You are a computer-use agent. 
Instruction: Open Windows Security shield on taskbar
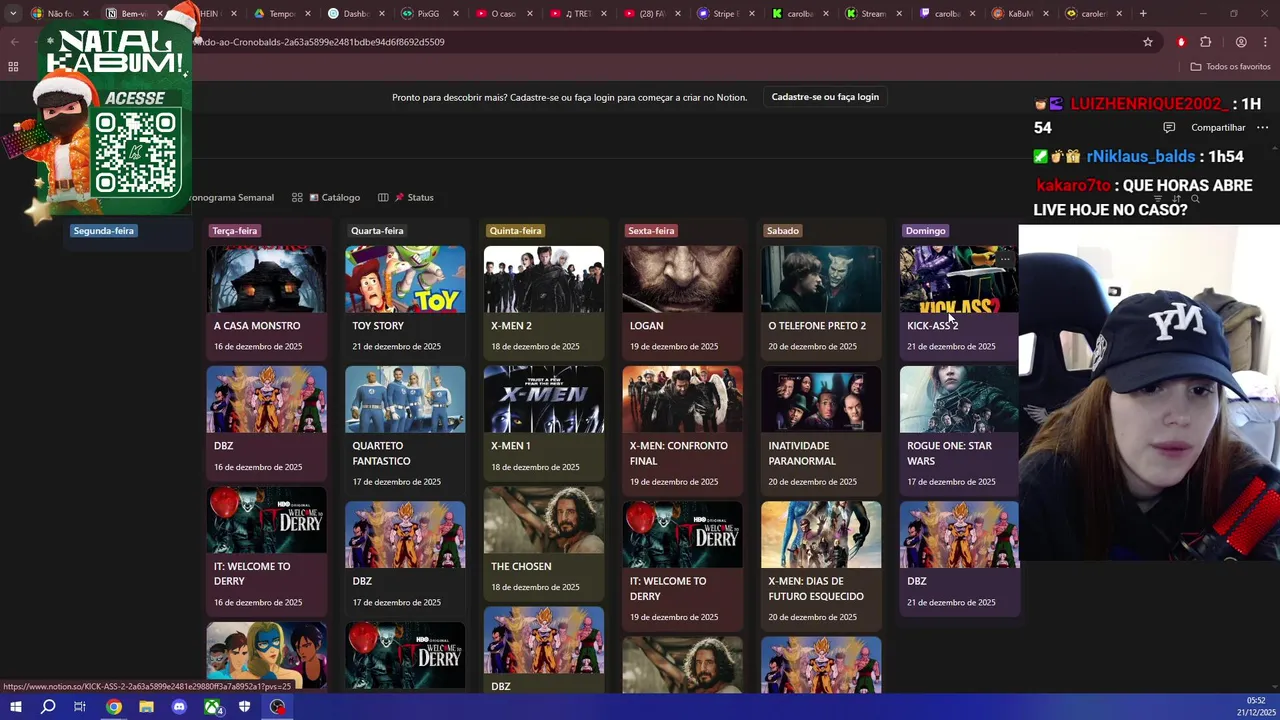(x=245, y=707)
